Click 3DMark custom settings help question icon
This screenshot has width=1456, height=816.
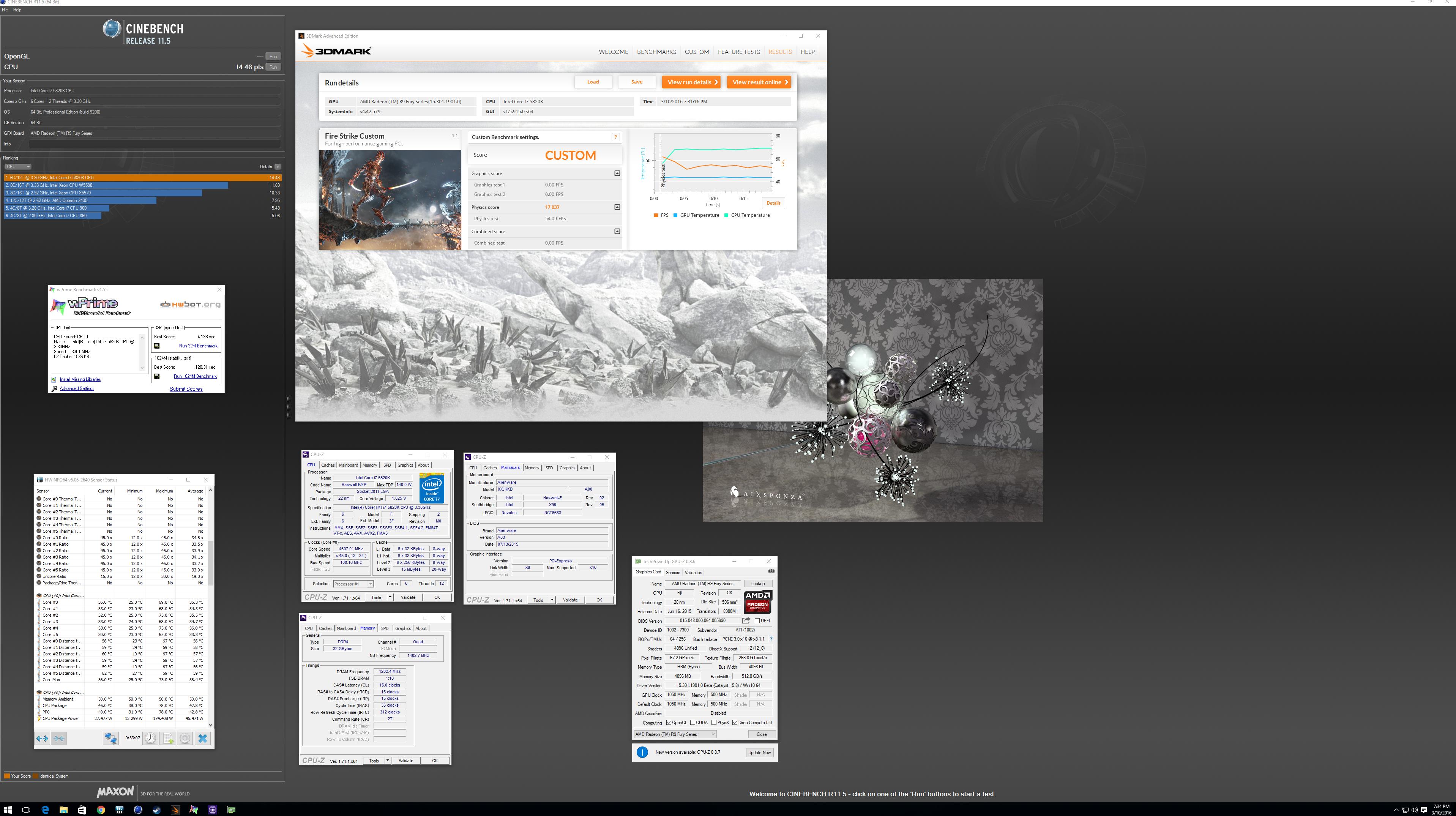(x=615, y=137)
